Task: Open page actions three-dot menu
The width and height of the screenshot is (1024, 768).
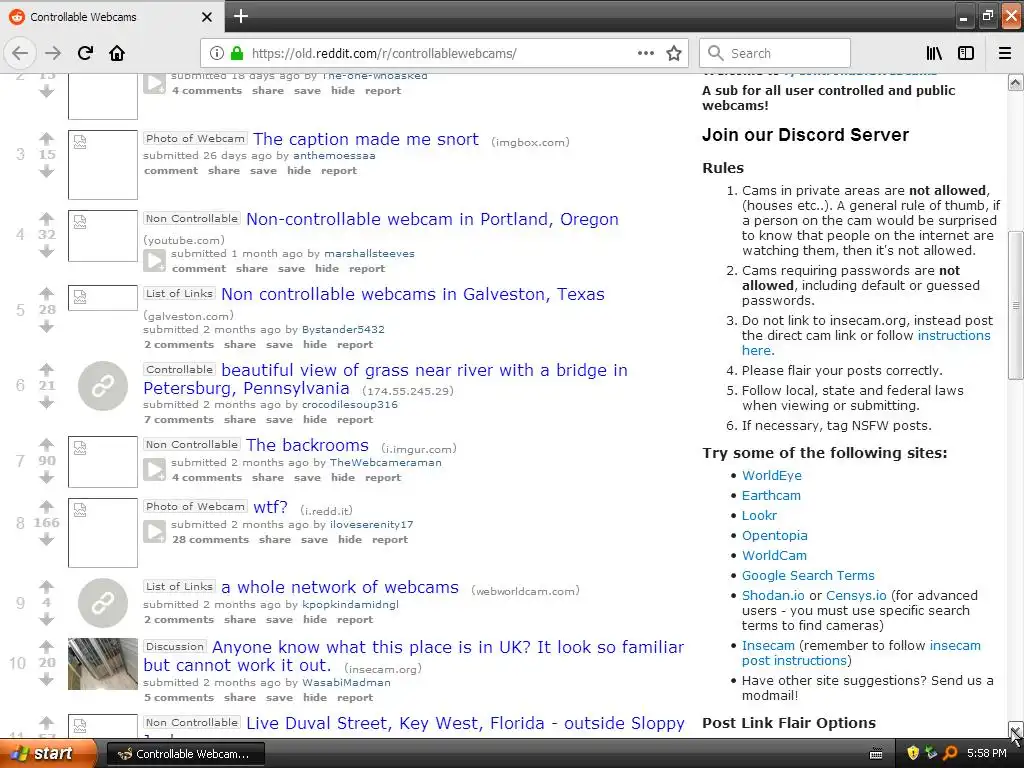Action: 646,53
